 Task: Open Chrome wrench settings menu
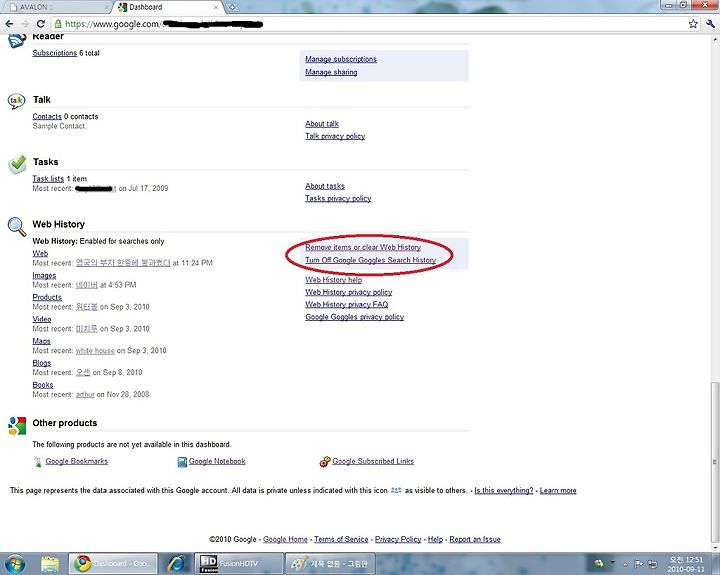point(710,24)
